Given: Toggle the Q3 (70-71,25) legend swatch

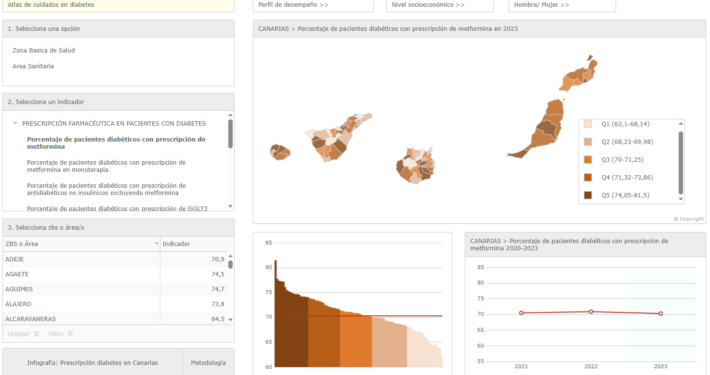Looking at the screenshot, I should point(588,159).
